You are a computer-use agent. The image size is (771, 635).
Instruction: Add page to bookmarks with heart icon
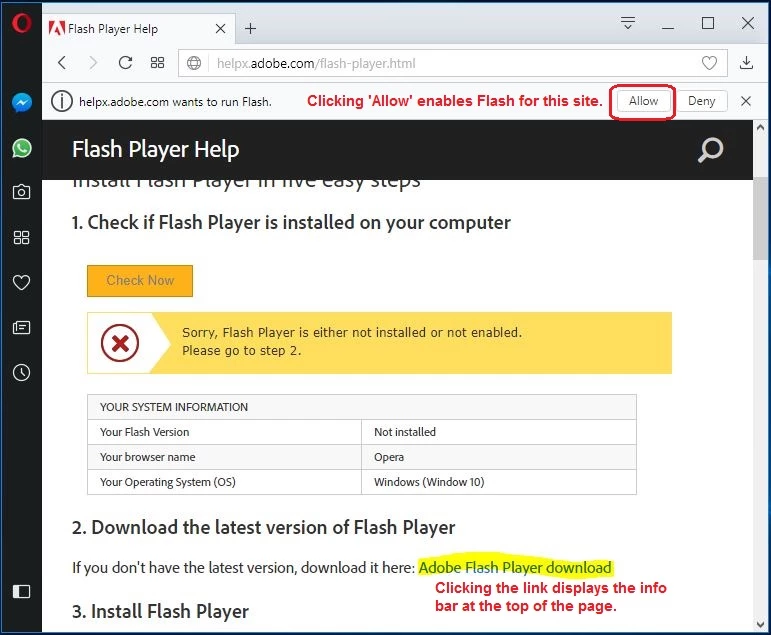coord(709,63)
